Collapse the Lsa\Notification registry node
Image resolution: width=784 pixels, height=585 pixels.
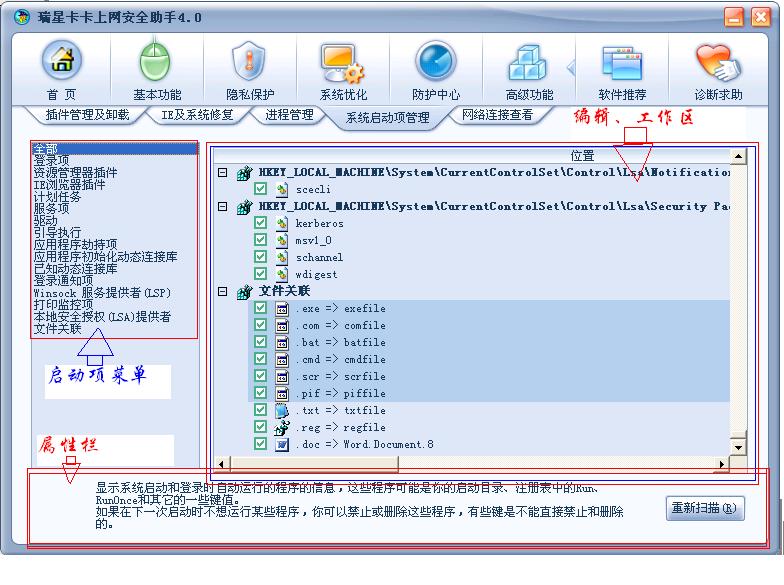tap(223, 172)
